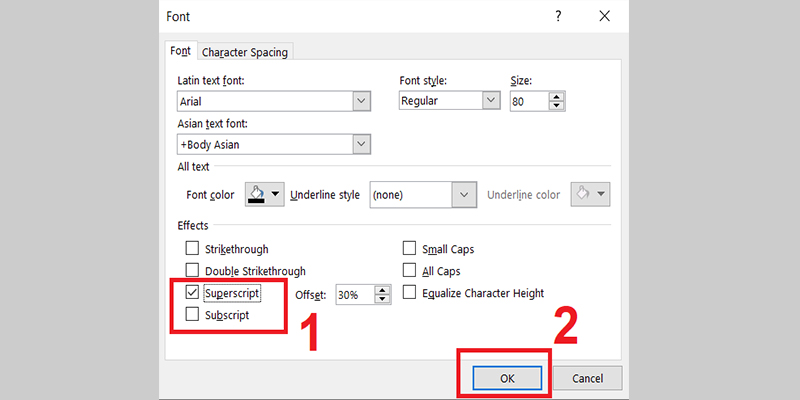Decrease the Offset percentage down arrow

(382, 300)
